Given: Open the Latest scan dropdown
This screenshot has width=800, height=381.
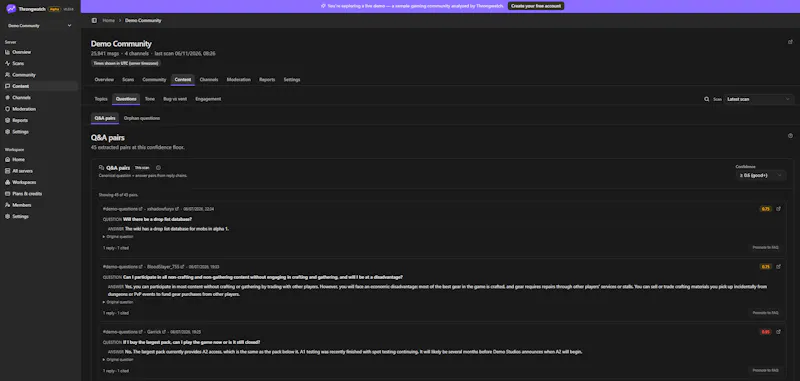Looking at the screenshot, I should click(x=759, y=99).
